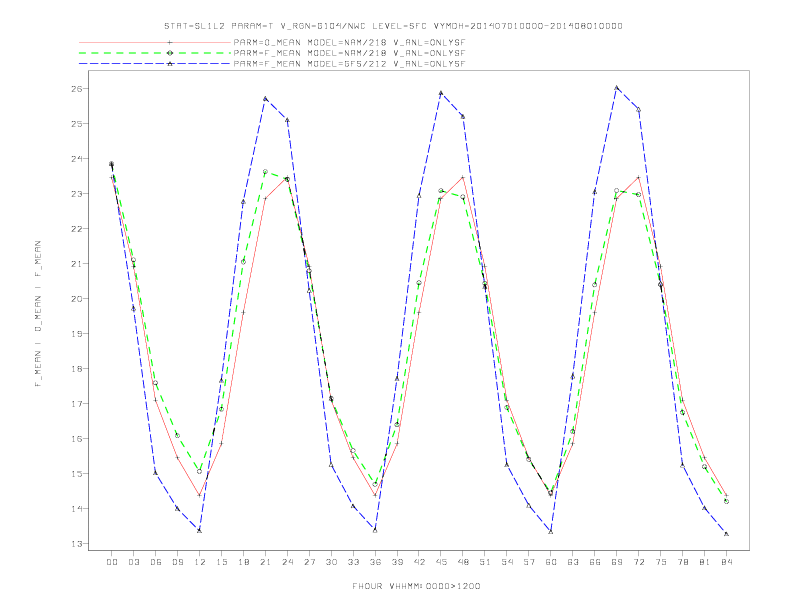Click the blue dashed legend line sample

click(x=155, y=64)
